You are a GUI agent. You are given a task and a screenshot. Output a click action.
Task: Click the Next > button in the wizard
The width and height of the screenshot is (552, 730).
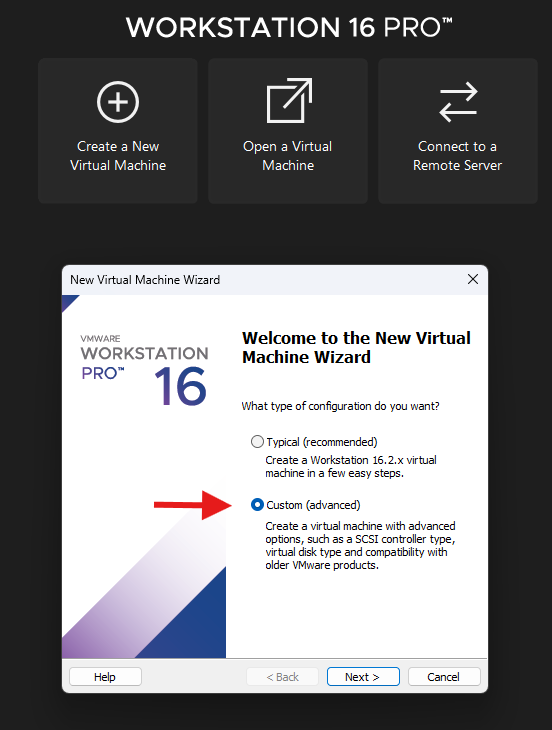(363, 676)
